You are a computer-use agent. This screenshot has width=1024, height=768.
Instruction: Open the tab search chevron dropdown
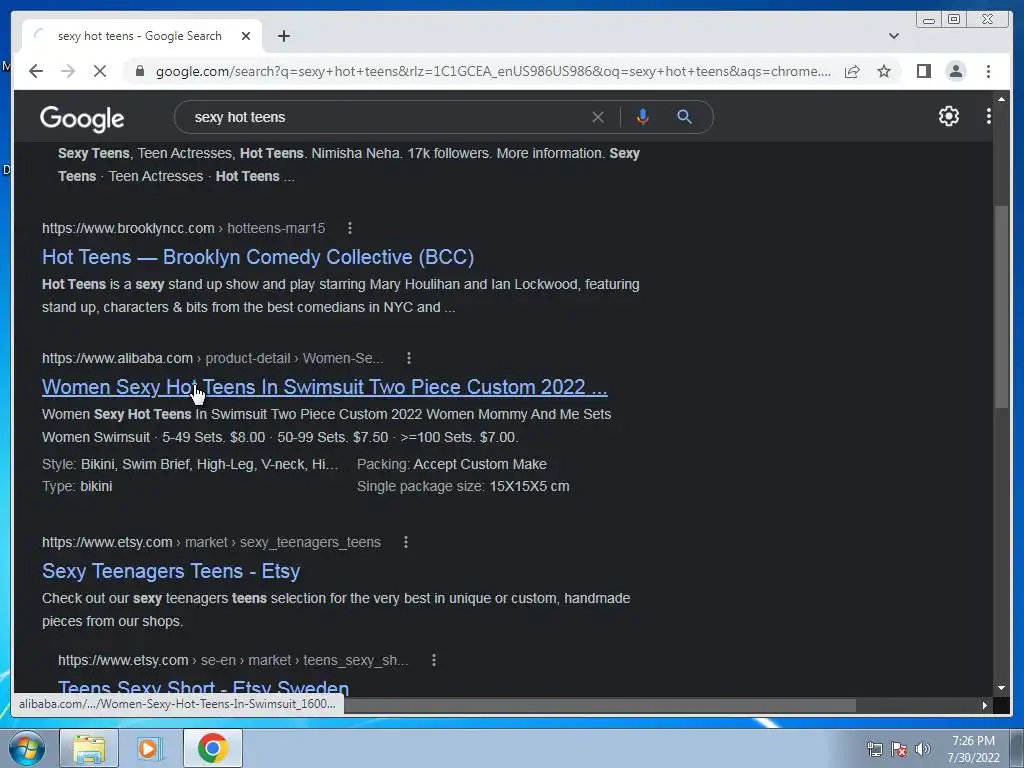pos(893,36)
